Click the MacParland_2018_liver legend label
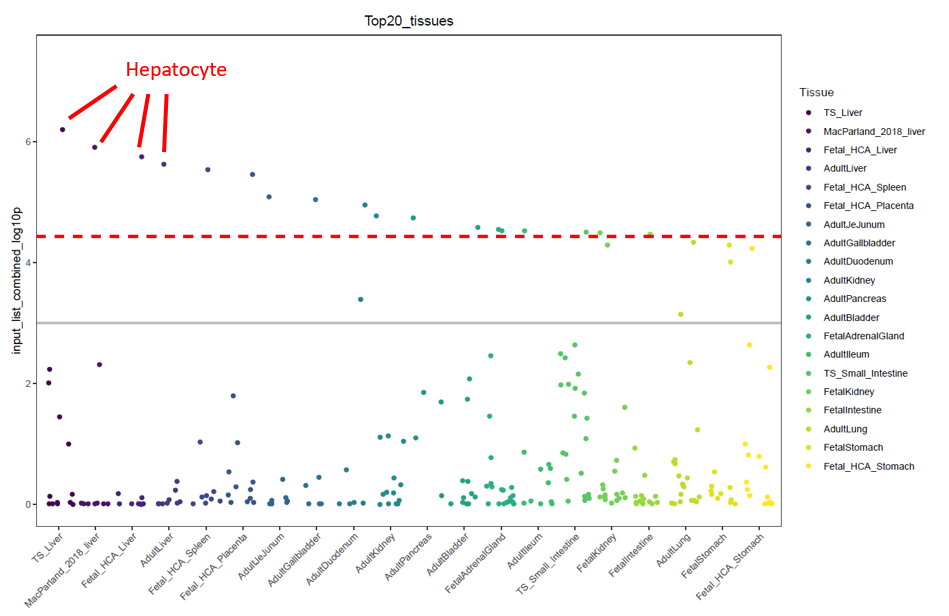This screenshot has height=616, width=949. (x=874, y=132)
